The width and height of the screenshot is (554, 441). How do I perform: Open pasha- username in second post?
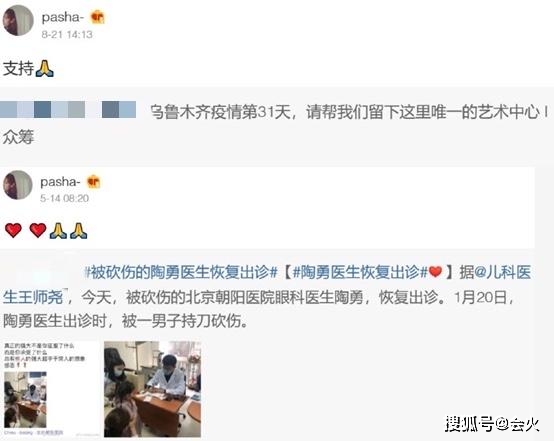coord(60,182)
